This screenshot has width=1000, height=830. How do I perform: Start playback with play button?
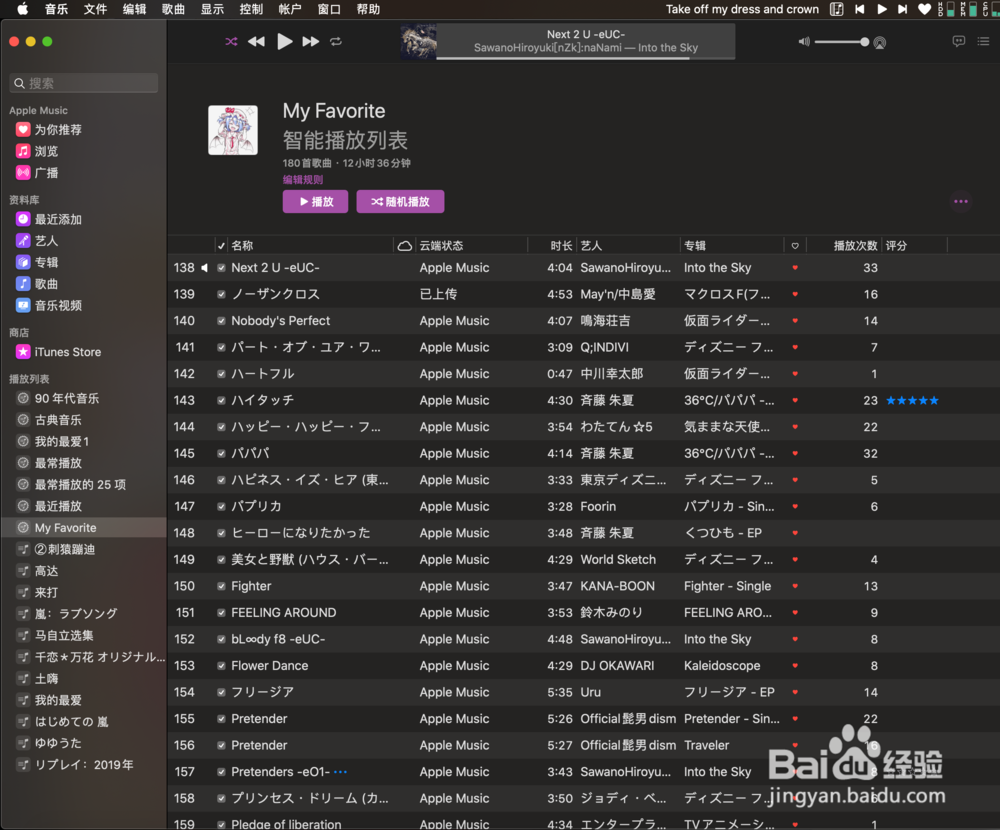(284, 41)
